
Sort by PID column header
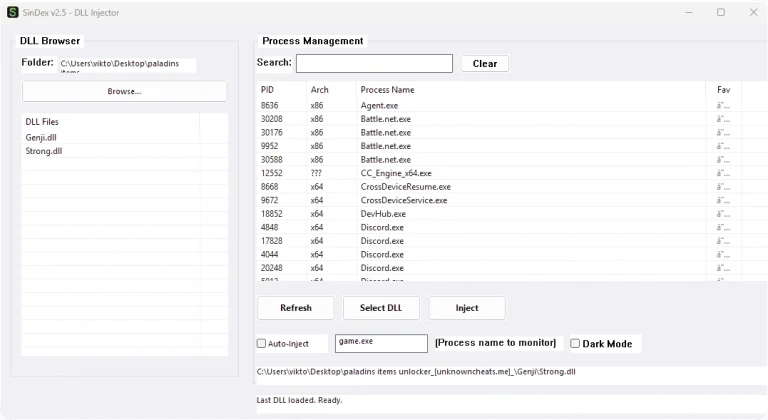pyautogui.click(x=281, y=90)
